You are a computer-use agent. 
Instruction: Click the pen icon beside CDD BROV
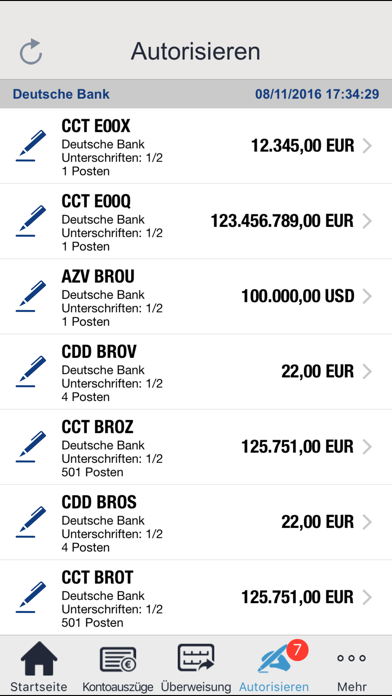[31, 371]
